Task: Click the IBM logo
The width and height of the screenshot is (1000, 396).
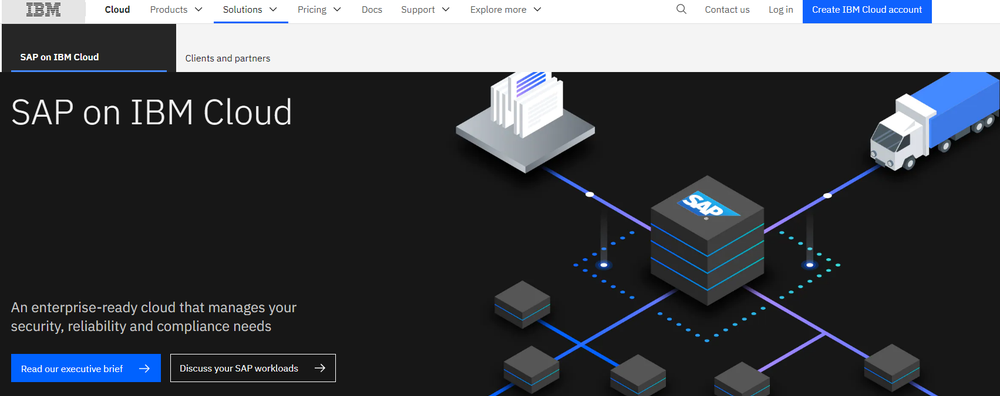Action: point(44,10)
